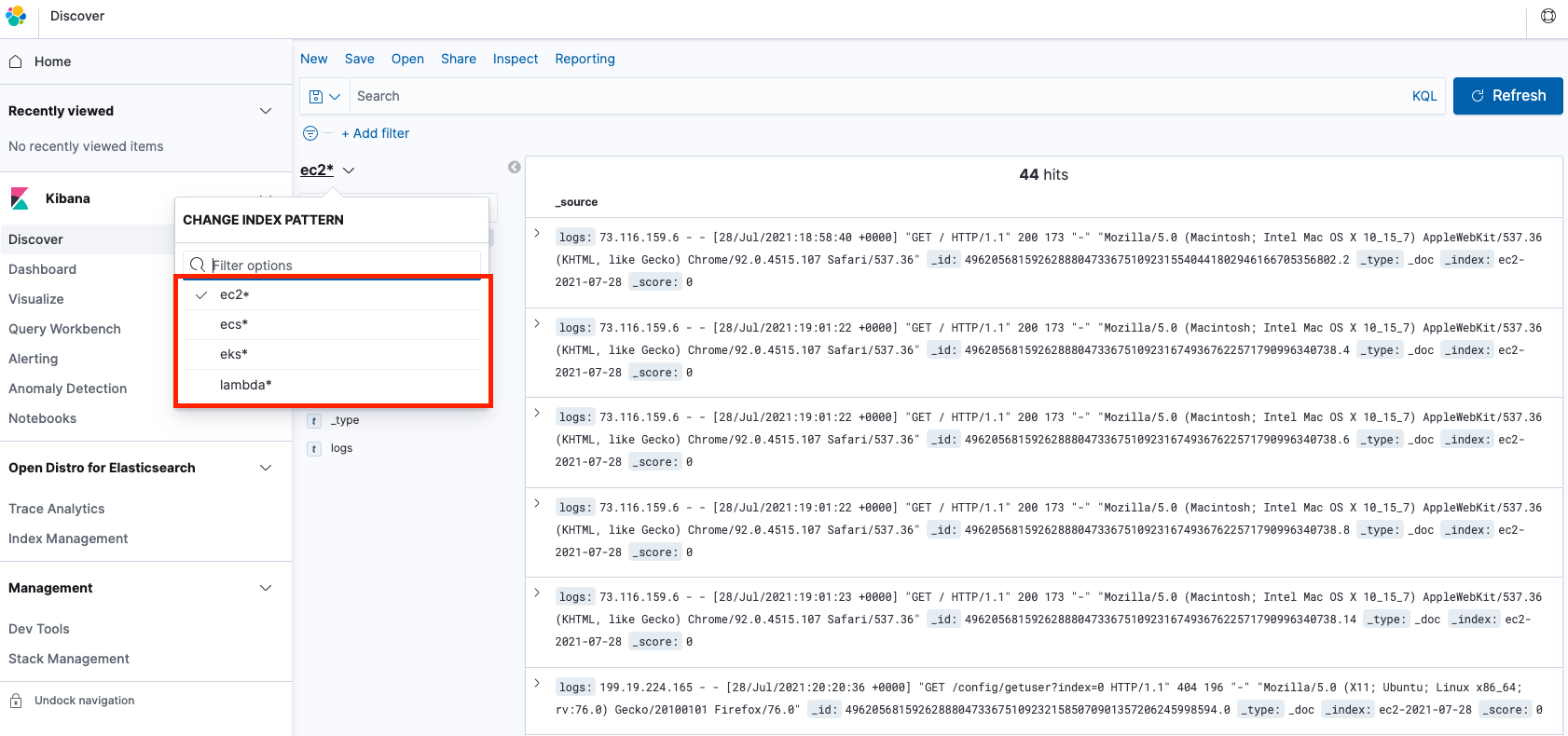Open Discover in the sidebar
Image resolution: width=1568 pixels, height=736 pixels.
[x=35, y=239]
